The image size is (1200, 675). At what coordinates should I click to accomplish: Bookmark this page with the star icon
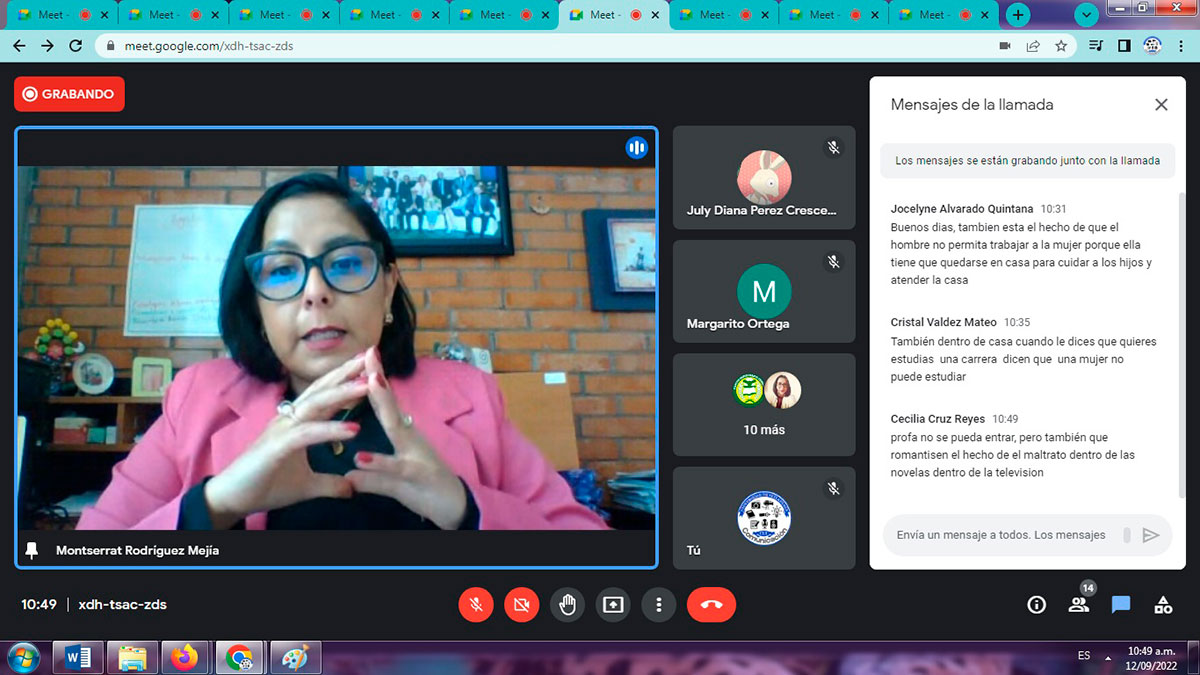(1061, 46)
